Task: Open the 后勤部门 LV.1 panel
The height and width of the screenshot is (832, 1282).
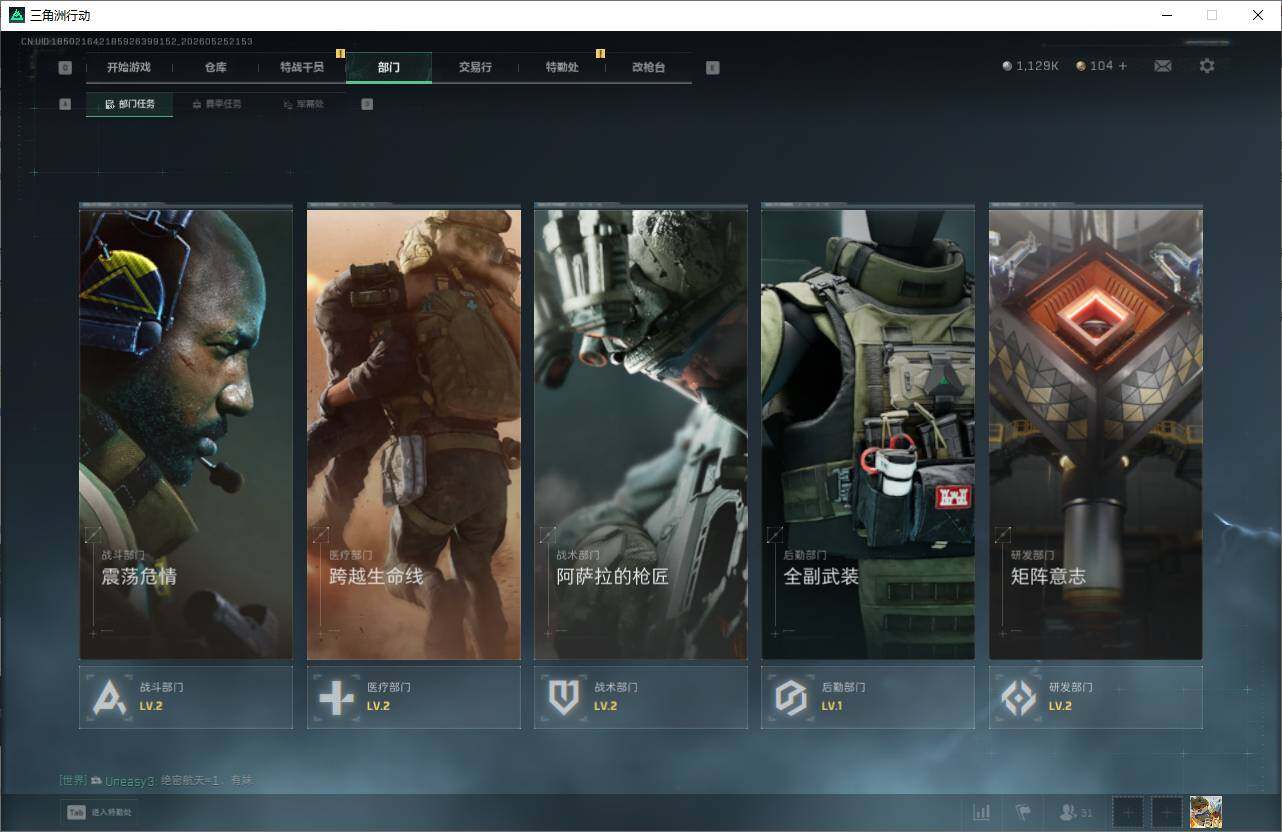Action: pyautogui.click(x=868, y=697)
